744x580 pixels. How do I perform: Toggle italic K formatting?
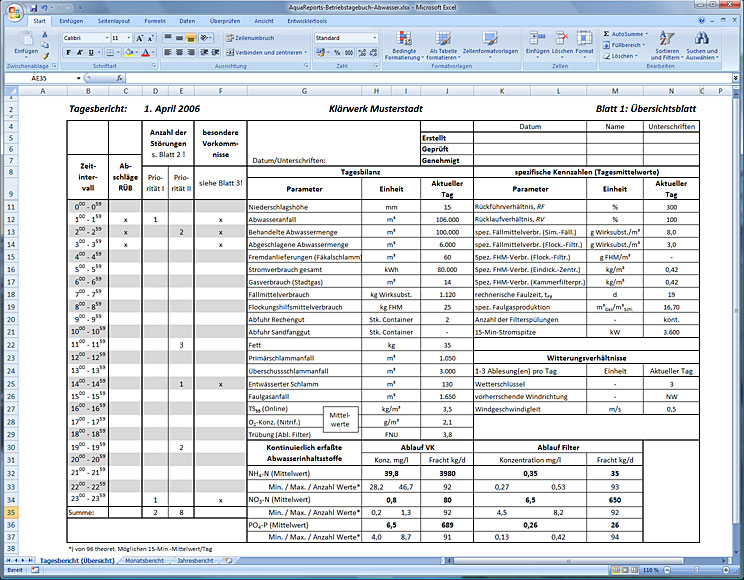coord(80,52)
